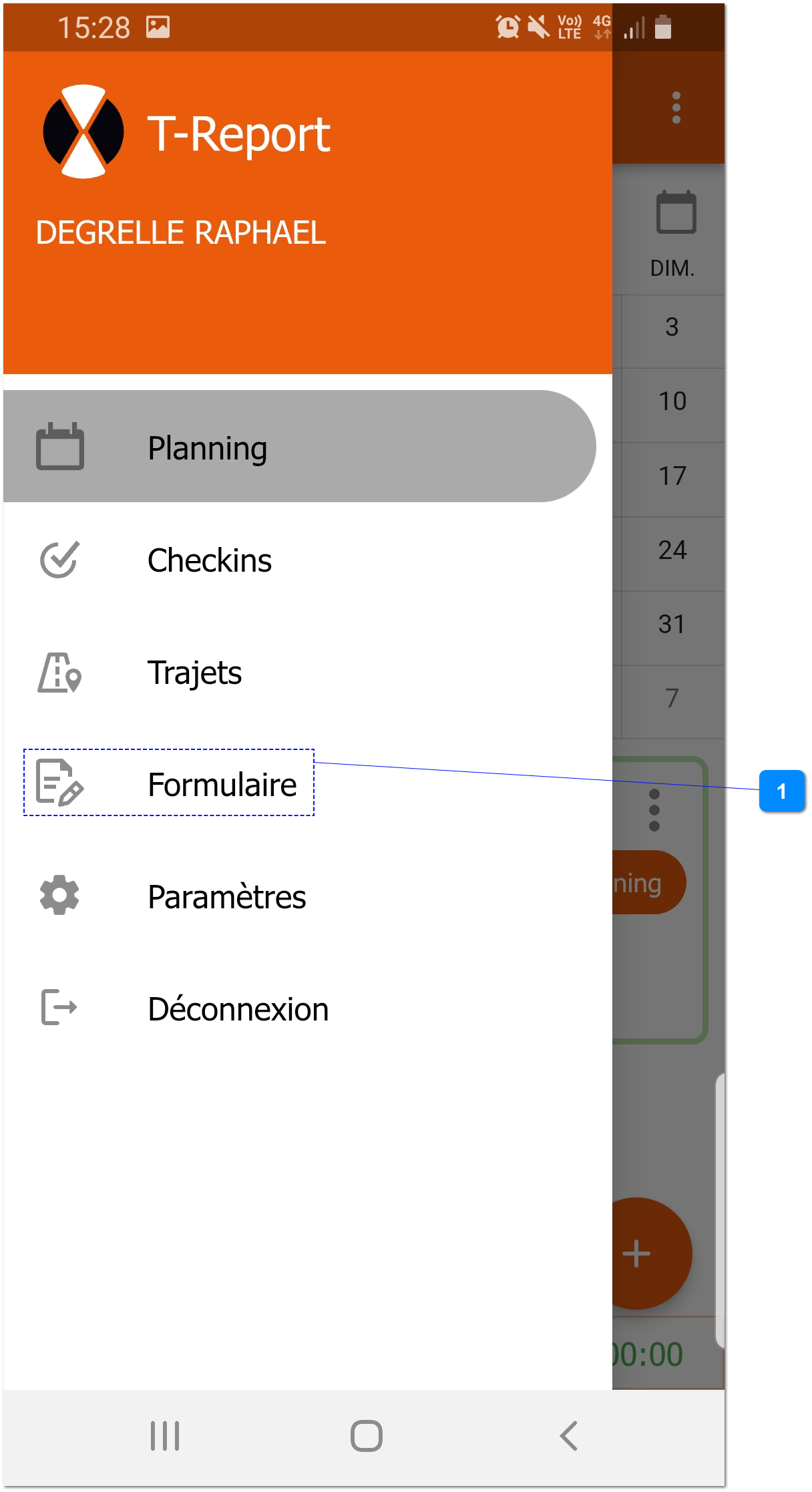Expand the three-dot menu on planning card
This screenshot has height=1492, width=812.
654,810
